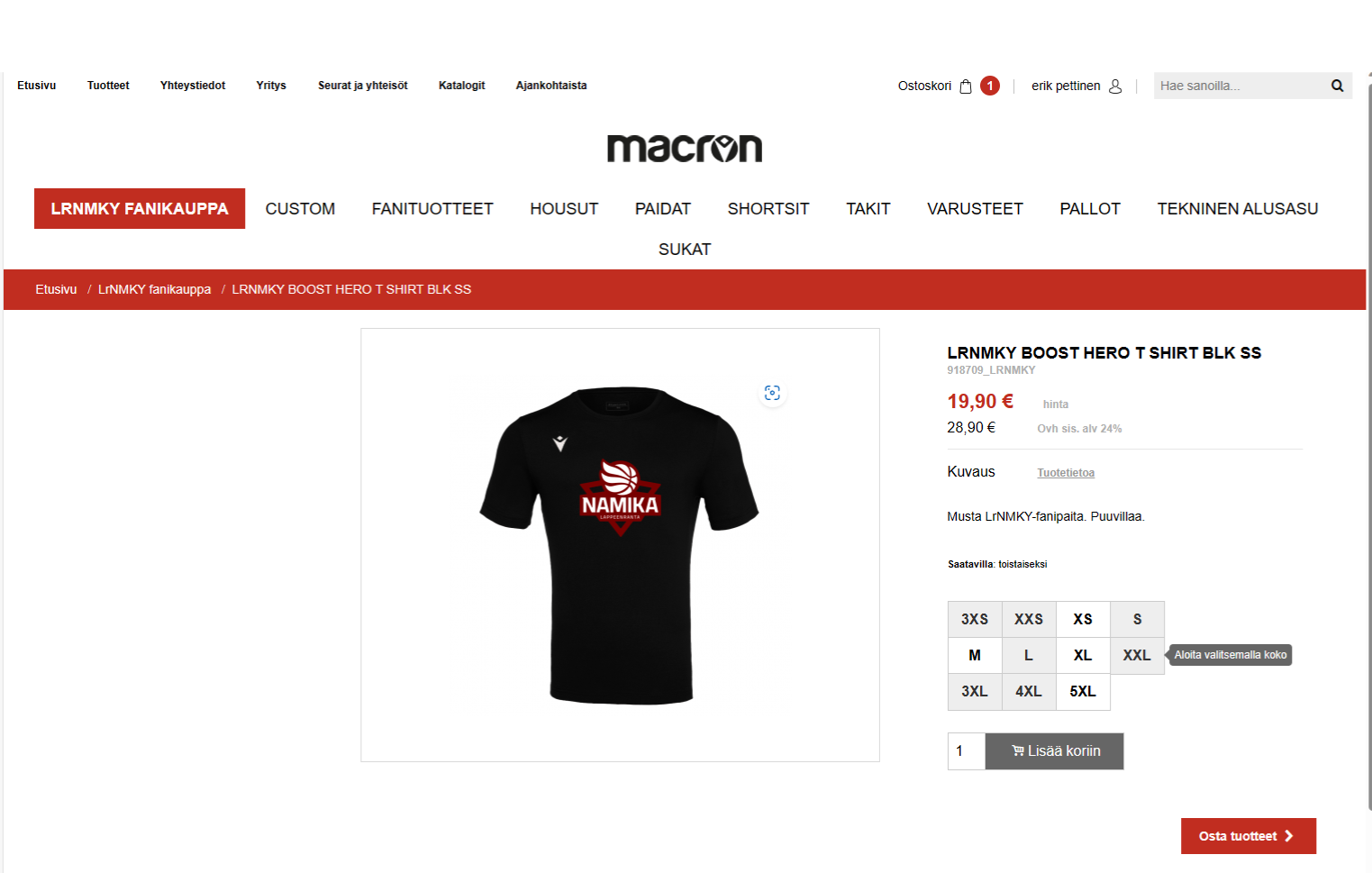The image size is (1372, 873).
Task: Open the user profile icon
Action: (x=1115, y=86)
